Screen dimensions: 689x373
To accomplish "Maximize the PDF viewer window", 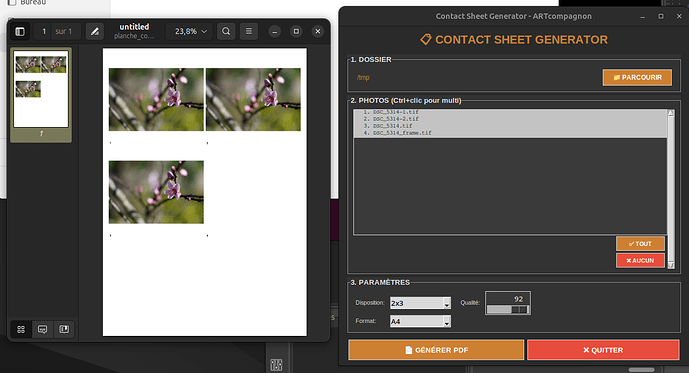I will click(296, 31).
